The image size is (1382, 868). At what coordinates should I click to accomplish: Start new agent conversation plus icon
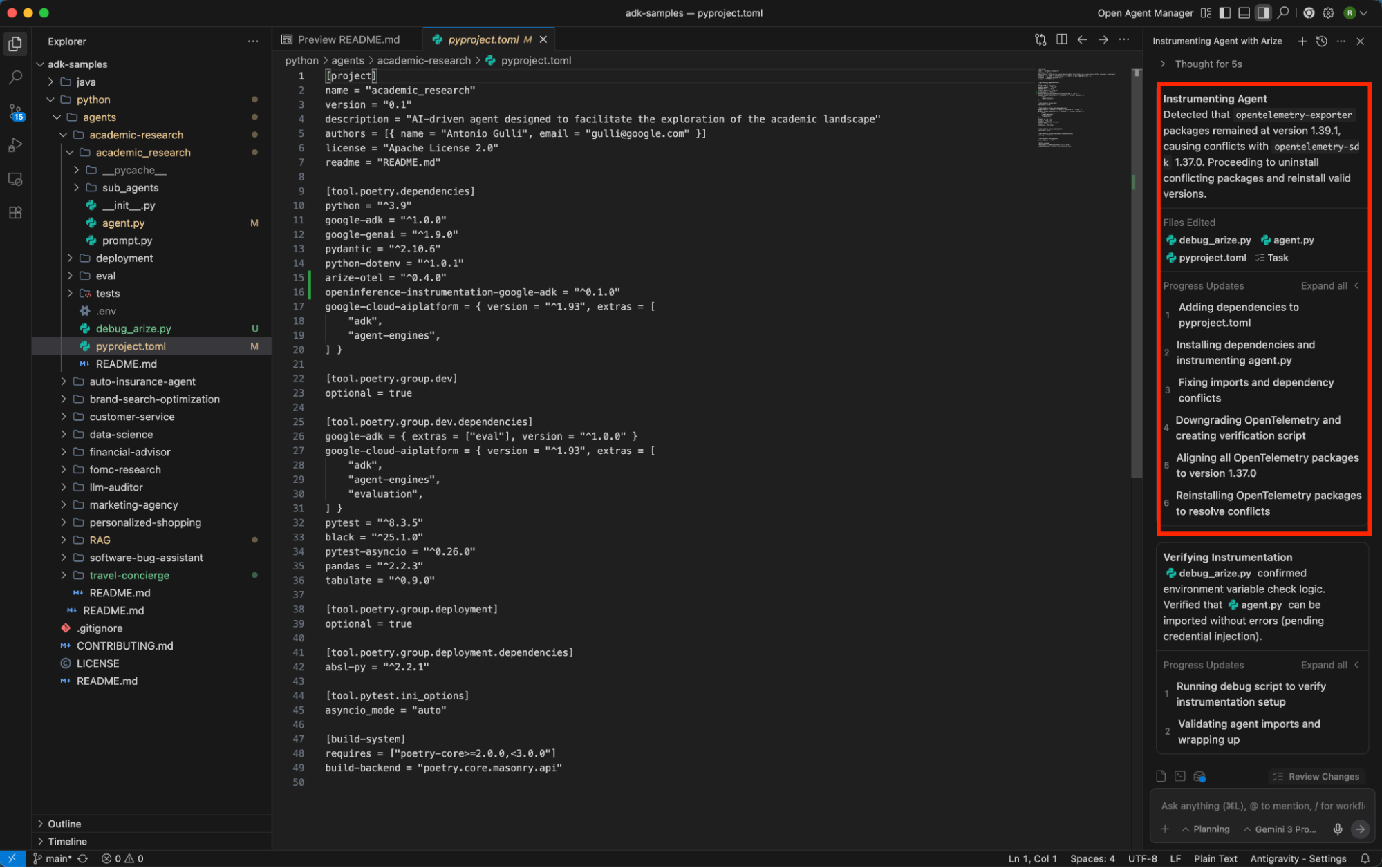(x=1302, y=41)
